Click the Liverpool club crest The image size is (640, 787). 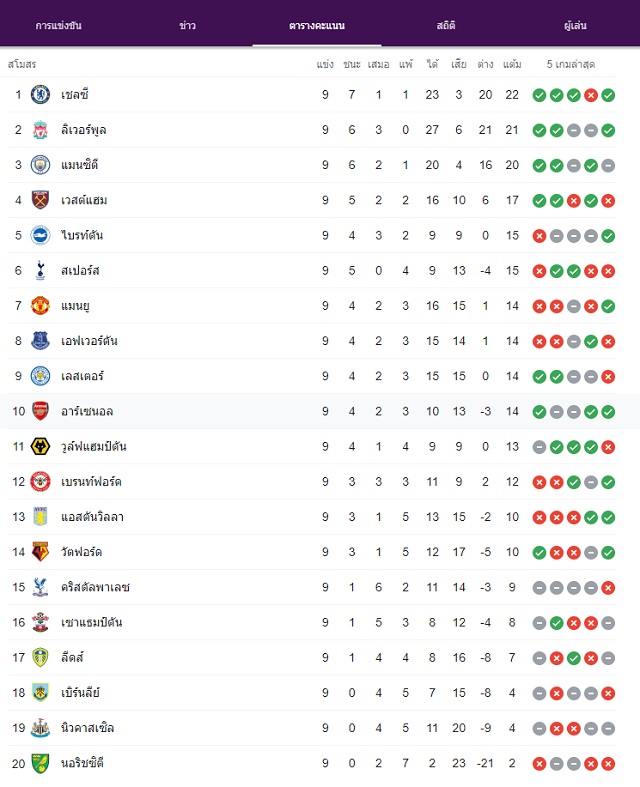point(40,130)
